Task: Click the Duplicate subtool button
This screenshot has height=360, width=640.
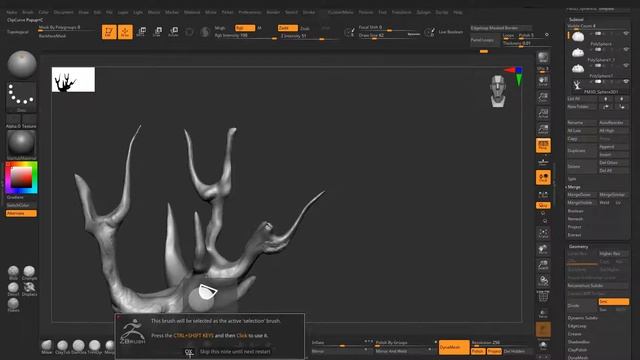Action: tap(582, 151)
